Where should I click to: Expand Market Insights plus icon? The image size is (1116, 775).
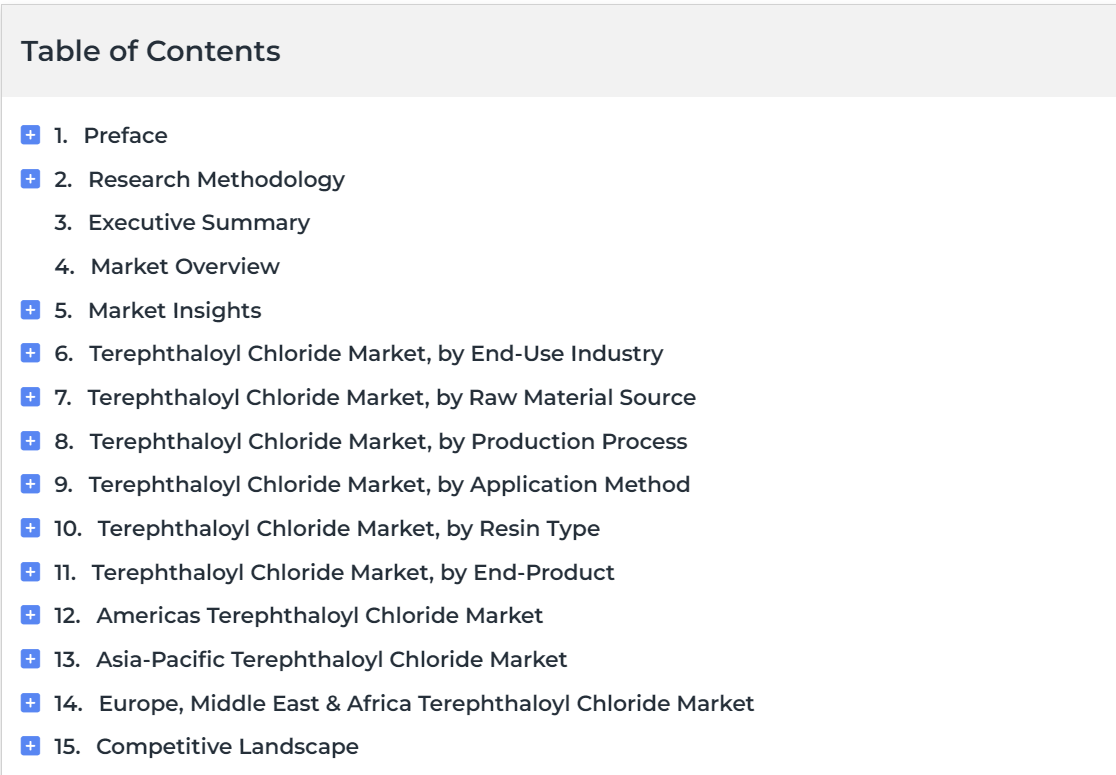(31, 310)
